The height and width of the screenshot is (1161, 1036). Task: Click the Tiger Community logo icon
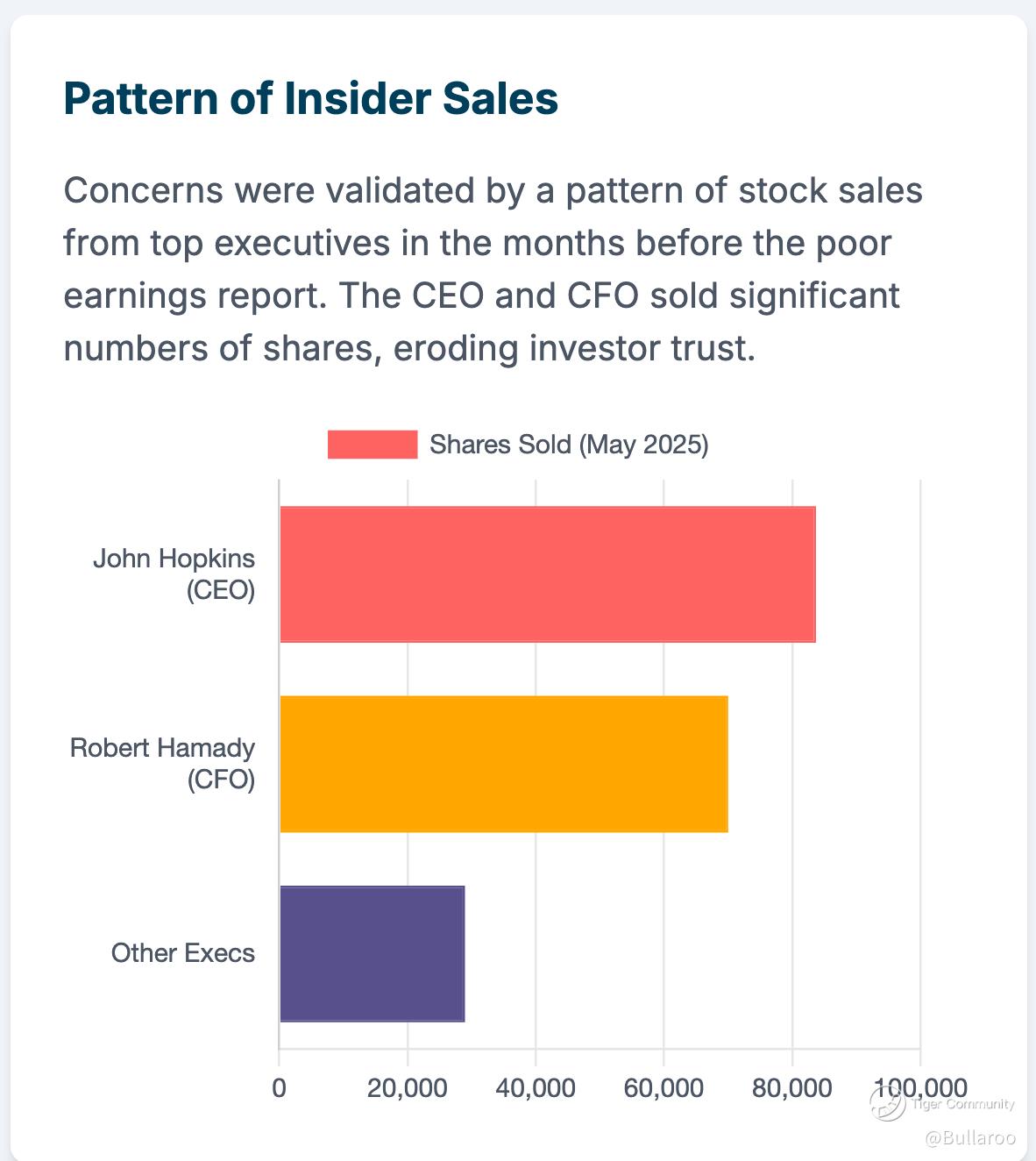click(x=887, y=1103)
